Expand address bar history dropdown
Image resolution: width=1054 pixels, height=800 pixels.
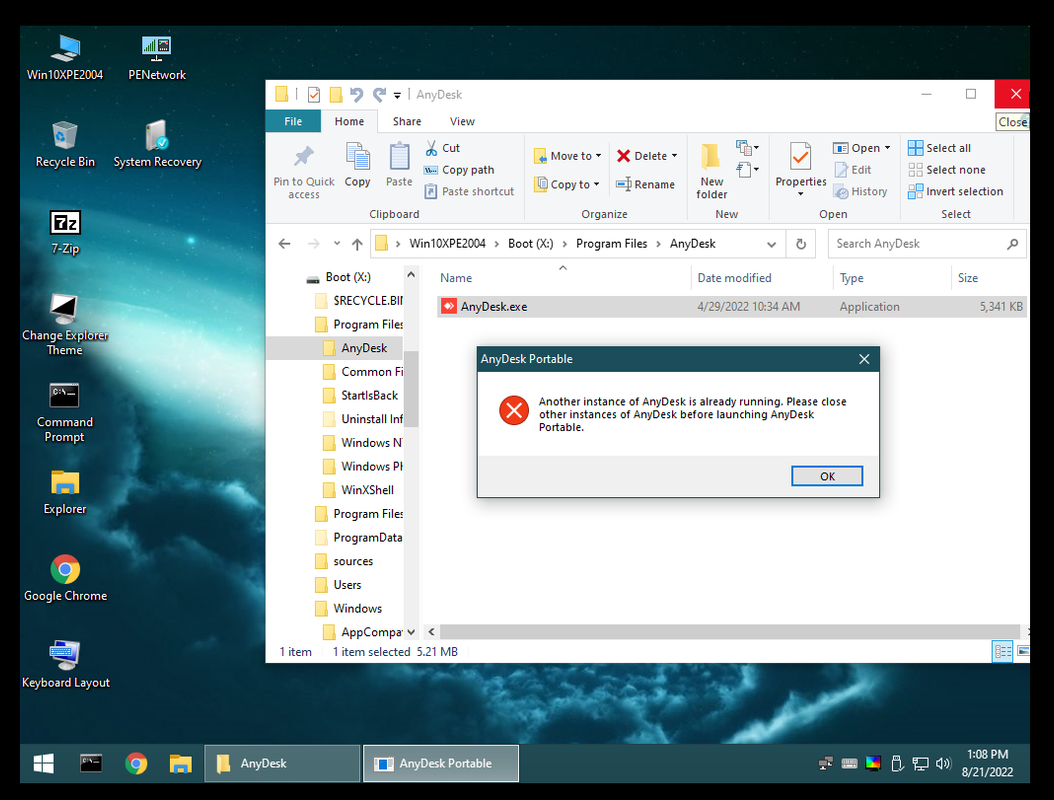coord(771,244)
